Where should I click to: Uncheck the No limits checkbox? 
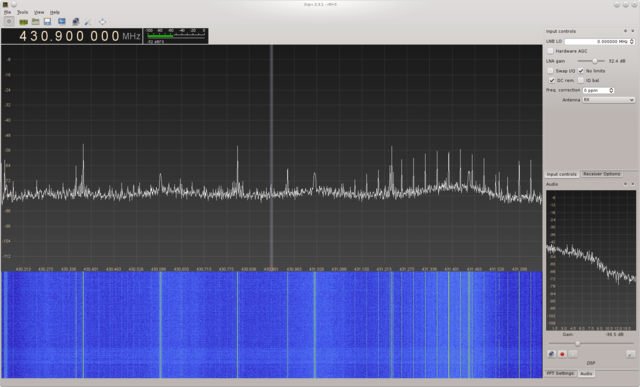(581, 71)
